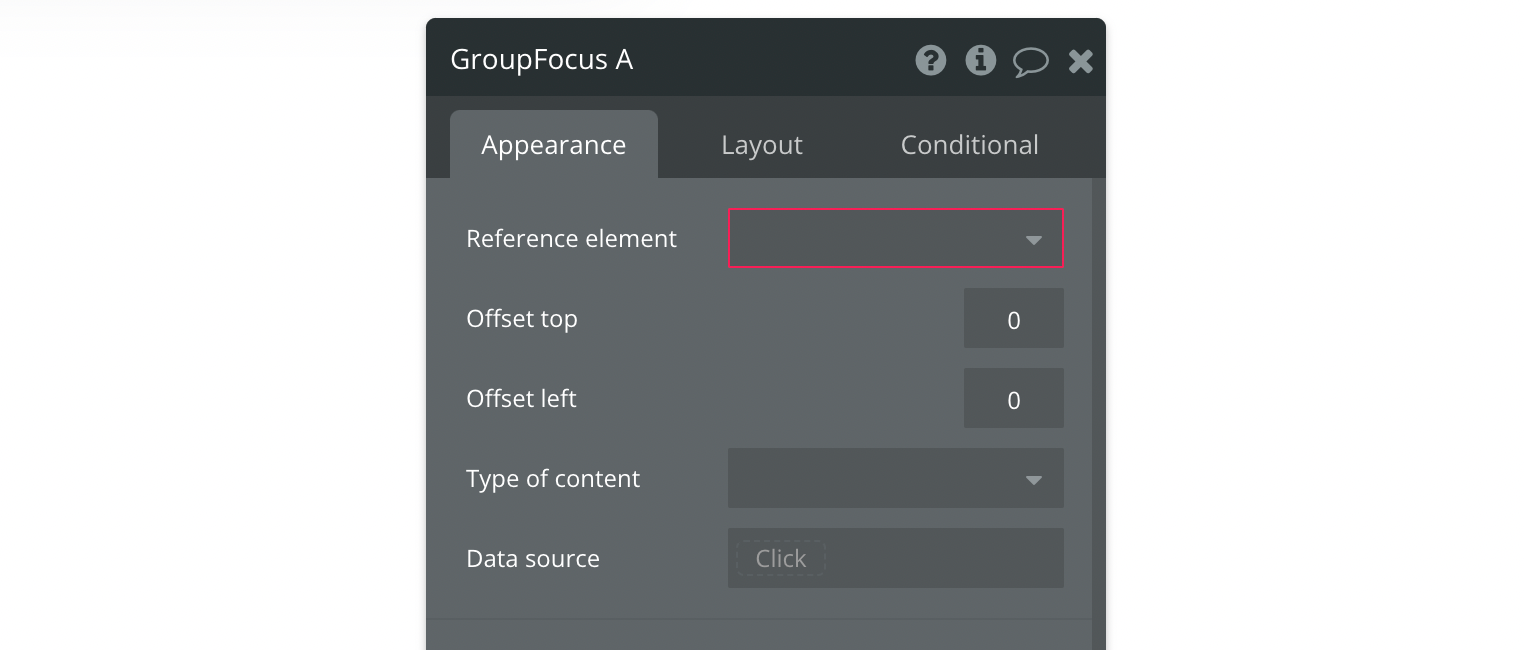Open the Reference element dropdown

click(896, 238)
